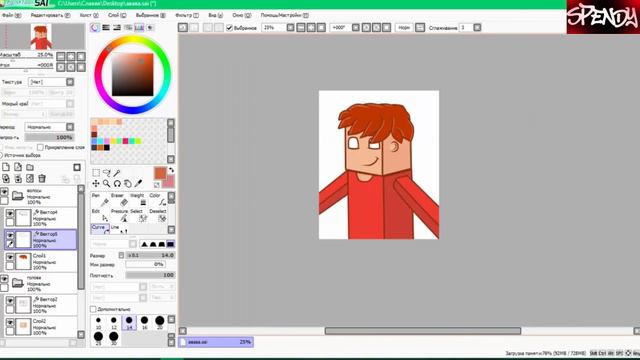
Task: Select the magic wand tool
Action: (x=117, y=173)
